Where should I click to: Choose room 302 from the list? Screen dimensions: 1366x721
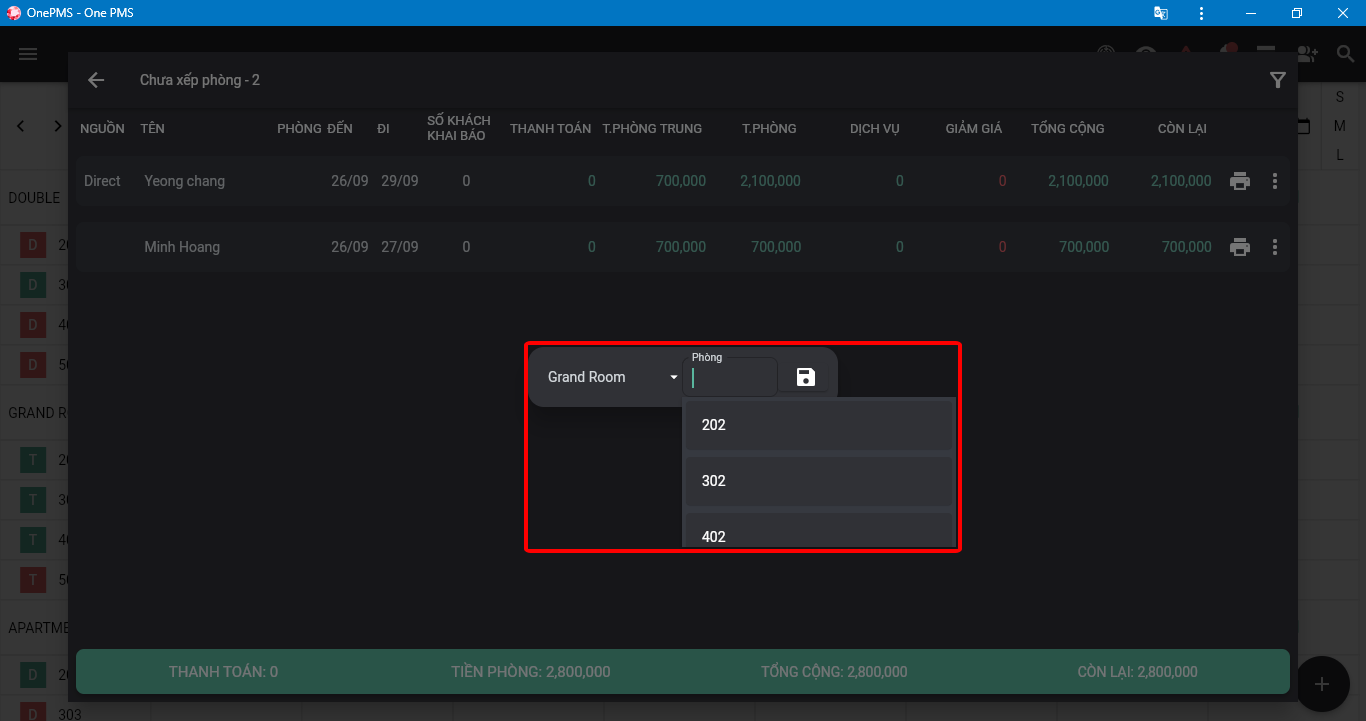pos(819,481)
